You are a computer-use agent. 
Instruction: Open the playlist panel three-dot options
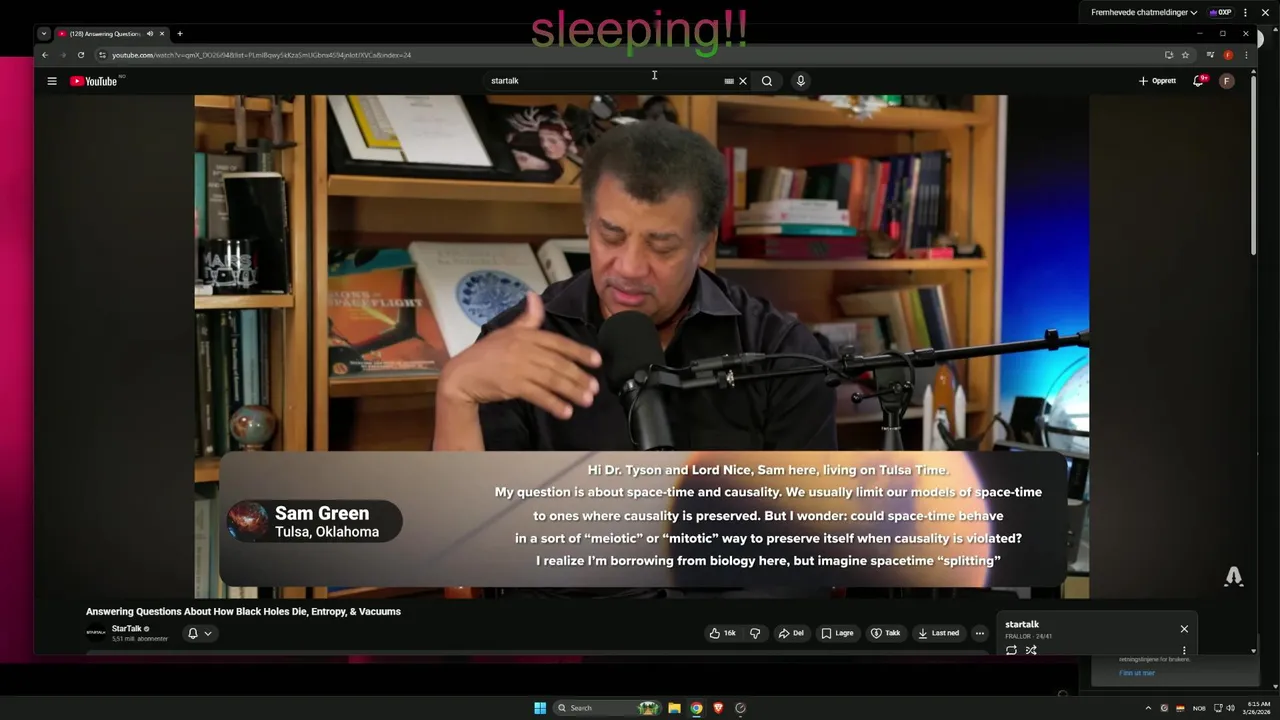(x=1184, y=650)
